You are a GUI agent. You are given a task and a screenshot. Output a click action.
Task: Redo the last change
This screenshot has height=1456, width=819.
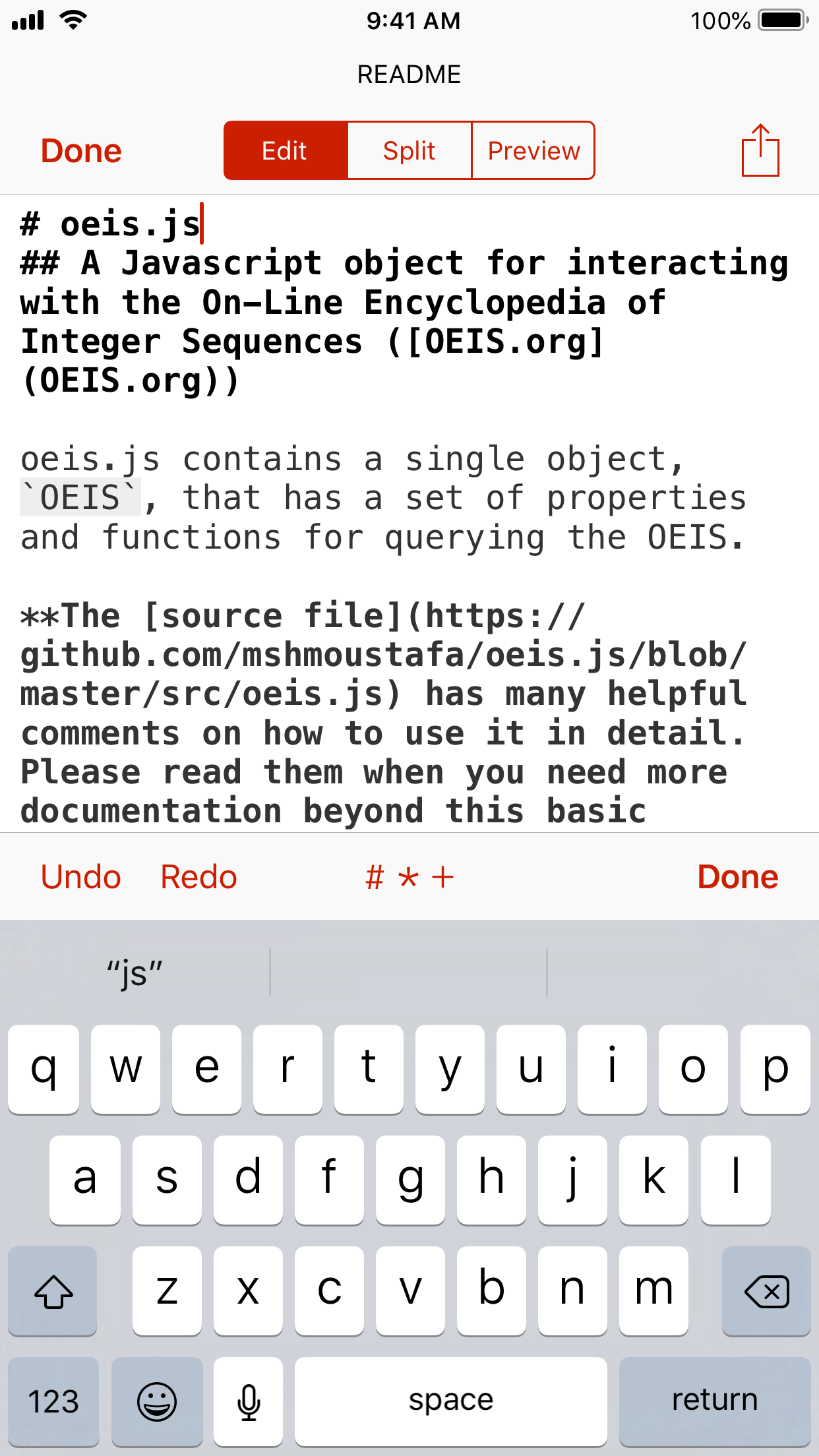click(197, 876)
